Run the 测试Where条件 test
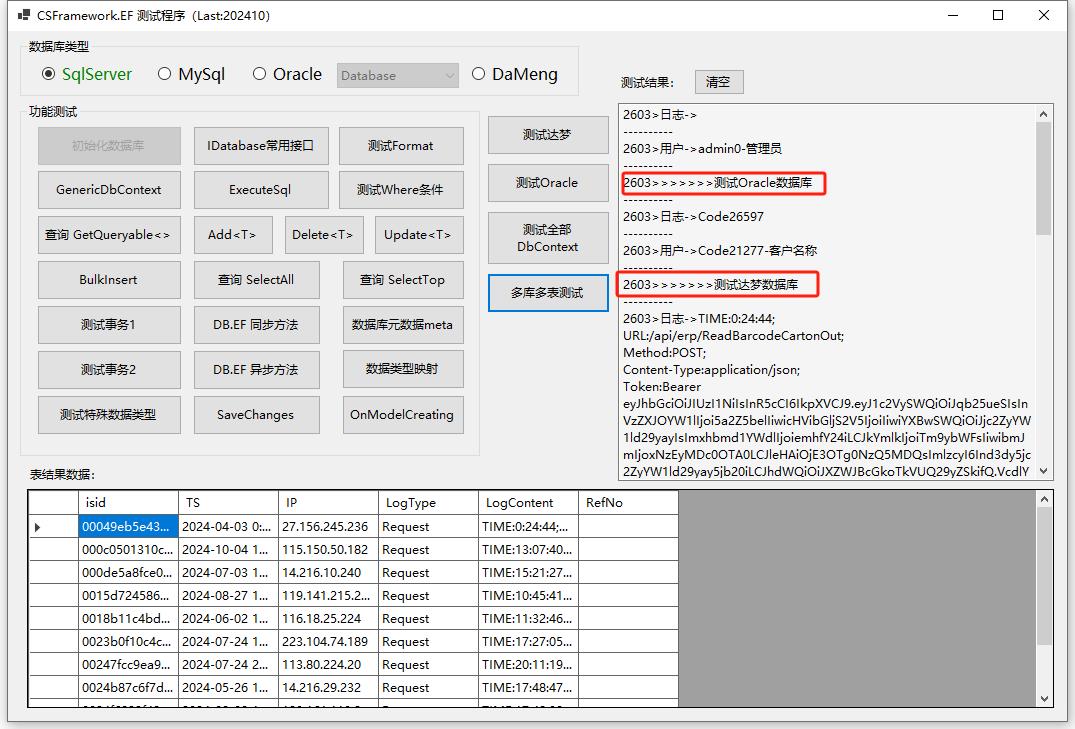Screen dimensions: 1075x729 (403, 190)
